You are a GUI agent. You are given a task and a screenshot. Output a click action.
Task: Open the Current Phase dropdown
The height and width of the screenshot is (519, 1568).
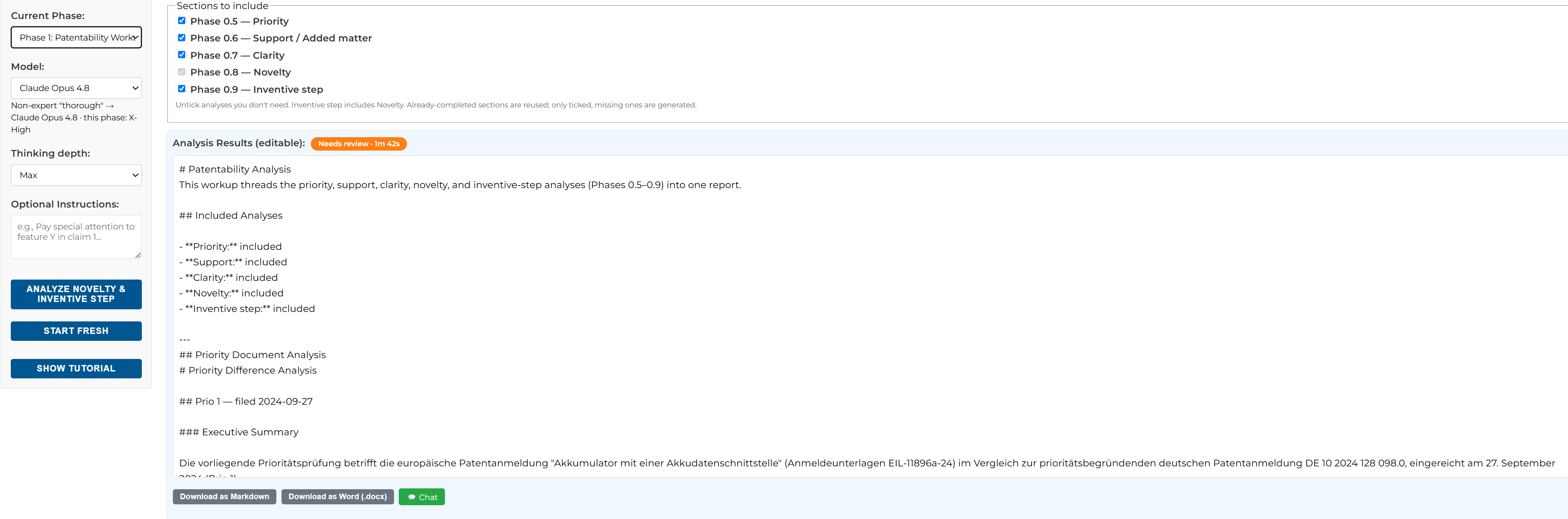tap(76, 37)
